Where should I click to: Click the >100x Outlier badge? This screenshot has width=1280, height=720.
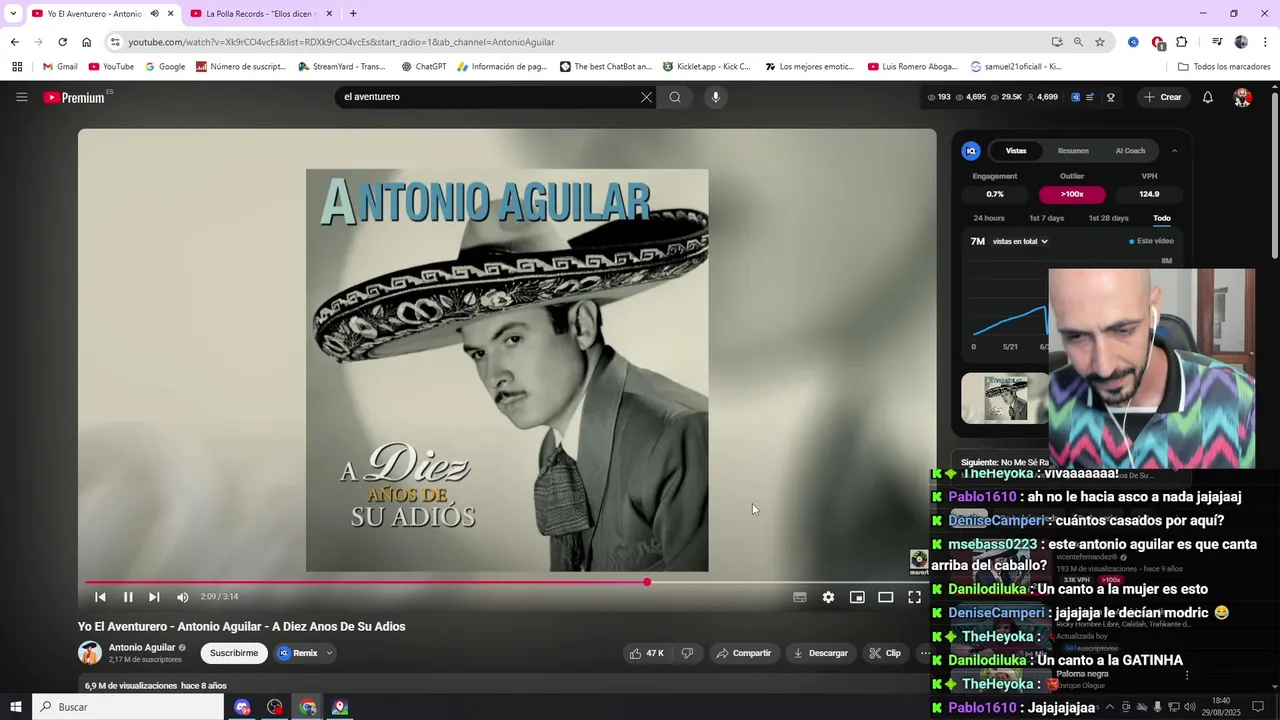[x=1072, y=194]
